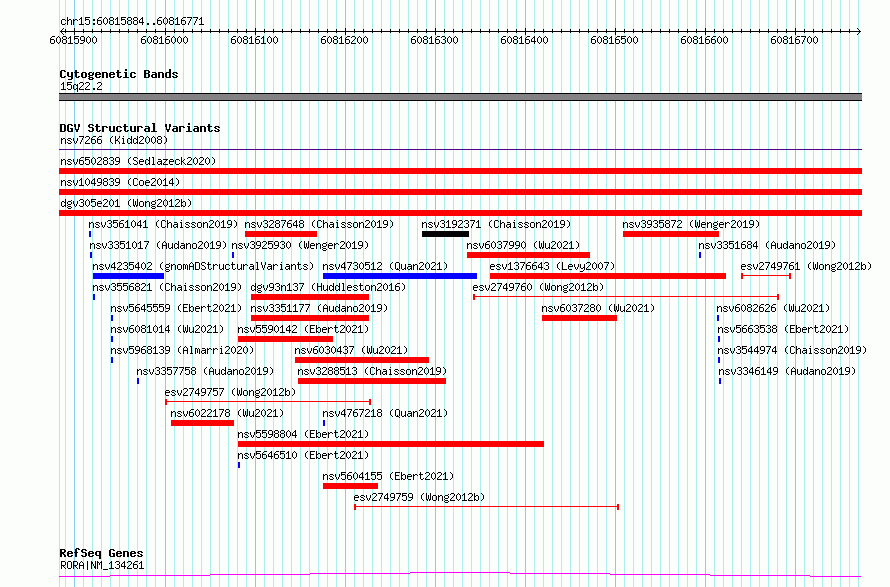Click the thin red line under esv2749761 (Wong2012b)
This screenshot has width=890, height=587.
766,275
